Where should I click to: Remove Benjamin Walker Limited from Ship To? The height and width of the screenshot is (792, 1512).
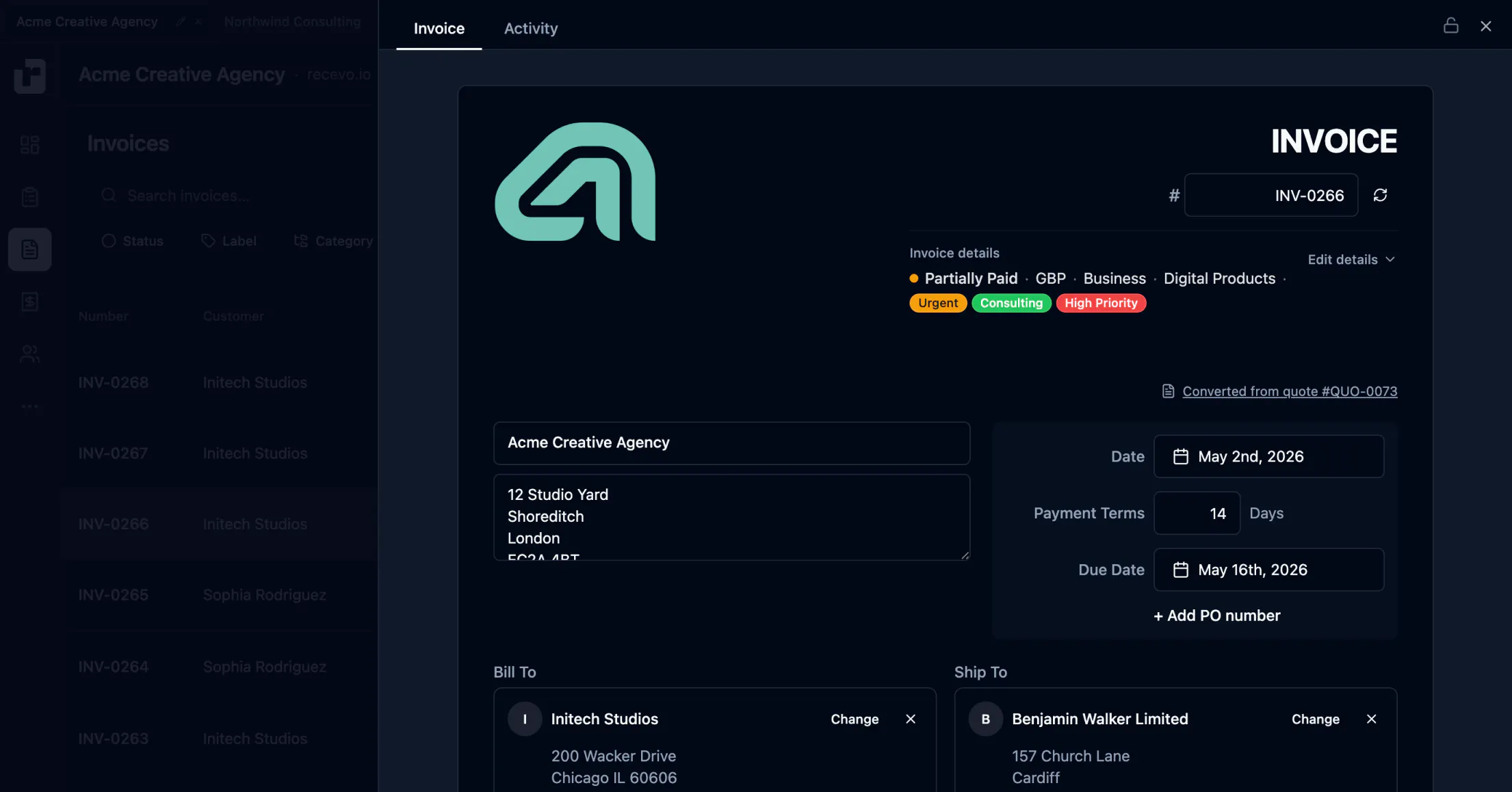pos(1371,719)
